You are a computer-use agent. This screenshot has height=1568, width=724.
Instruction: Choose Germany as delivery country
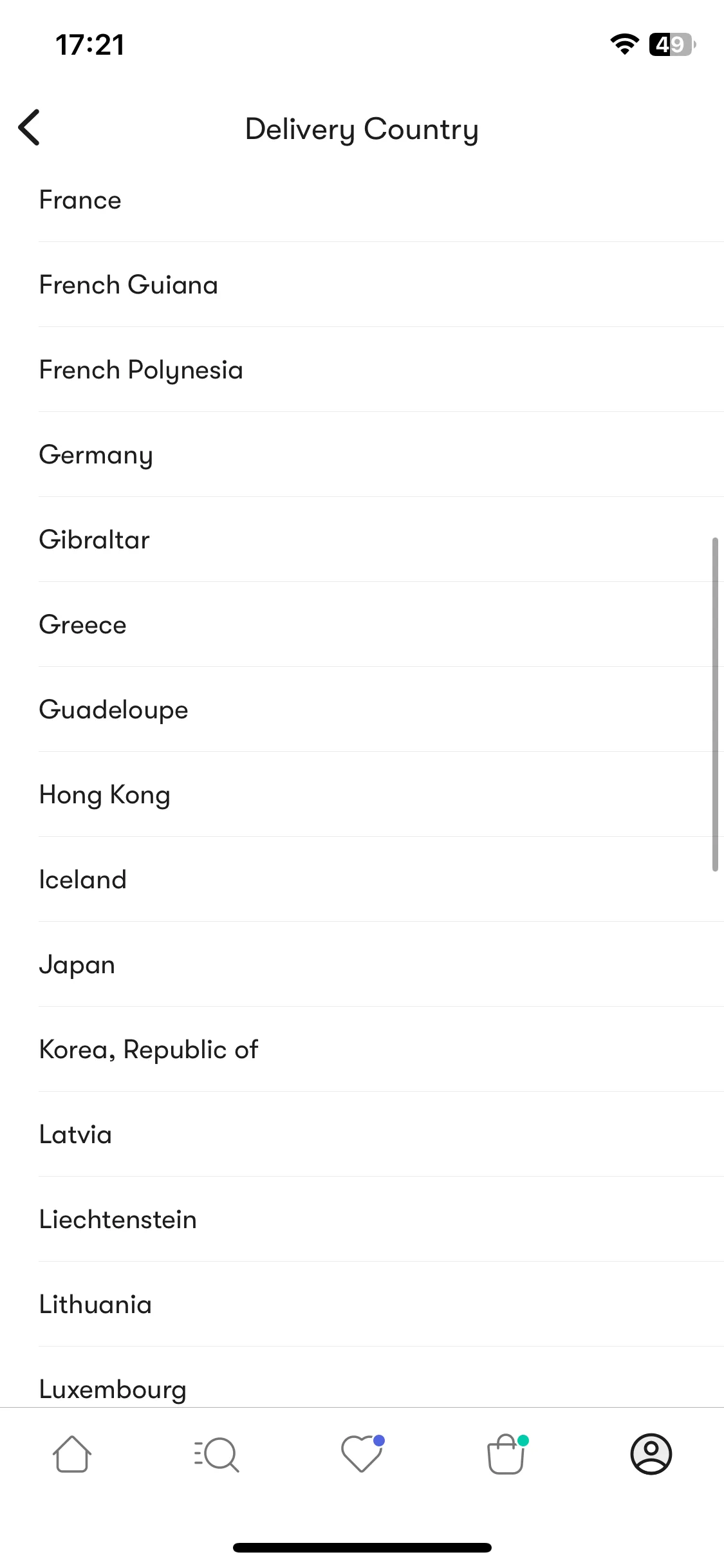click(x=381, y=455)
